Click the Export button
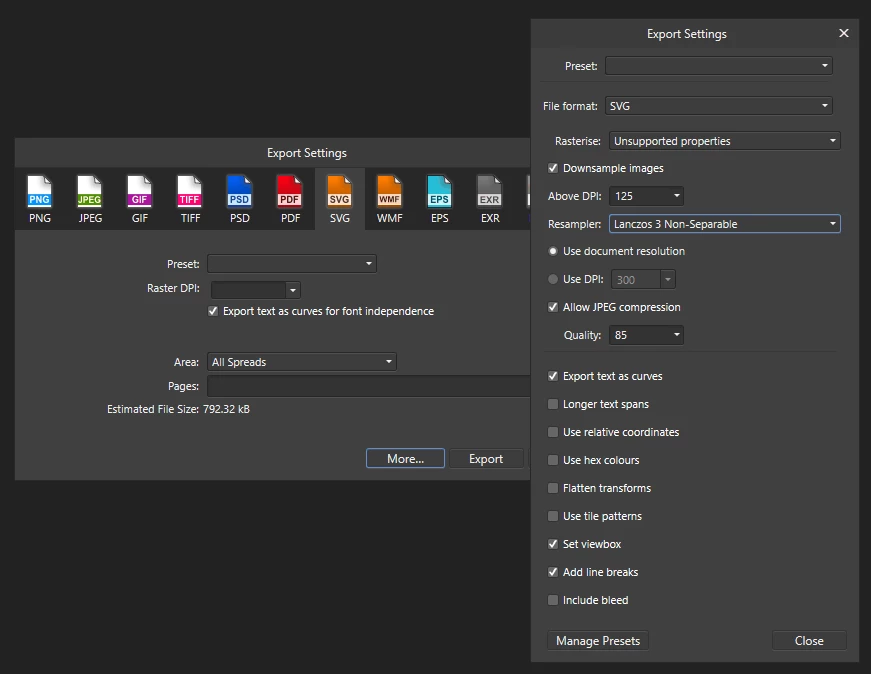 click(x=486, y=458)
